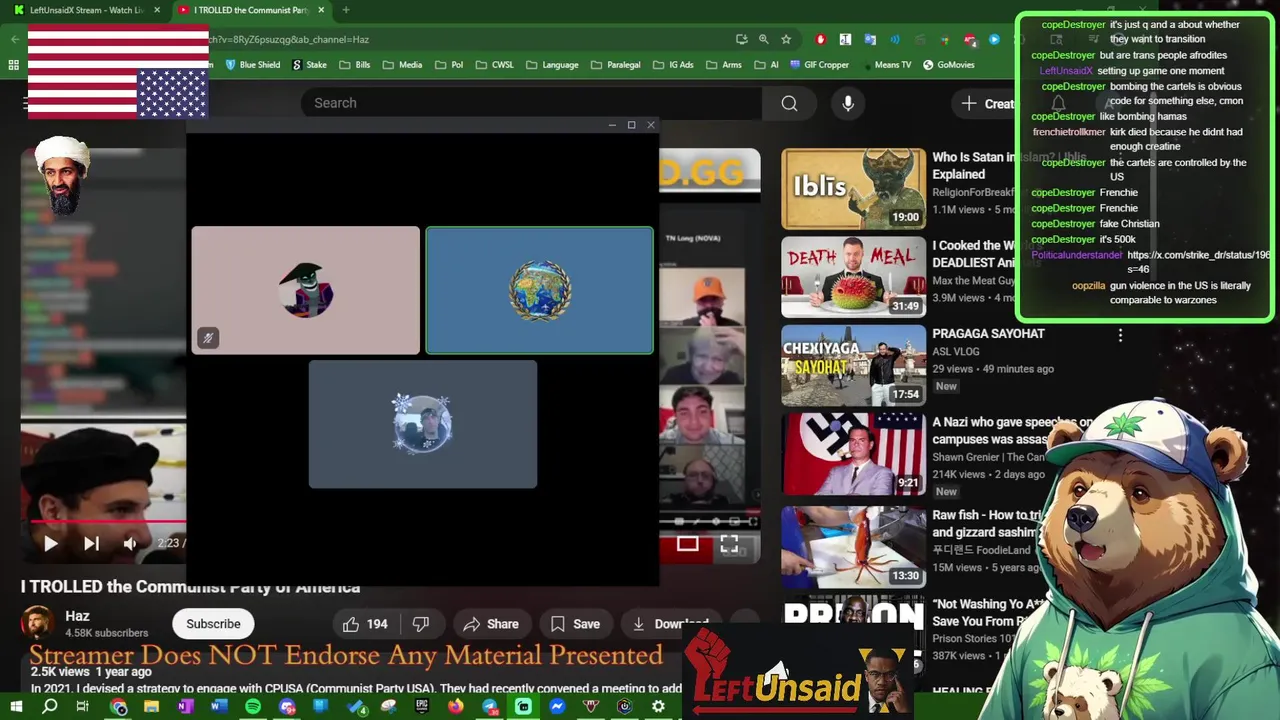Open Task View on the taskbar
This screenshot has width=1280, height=720.
[83, 707]
